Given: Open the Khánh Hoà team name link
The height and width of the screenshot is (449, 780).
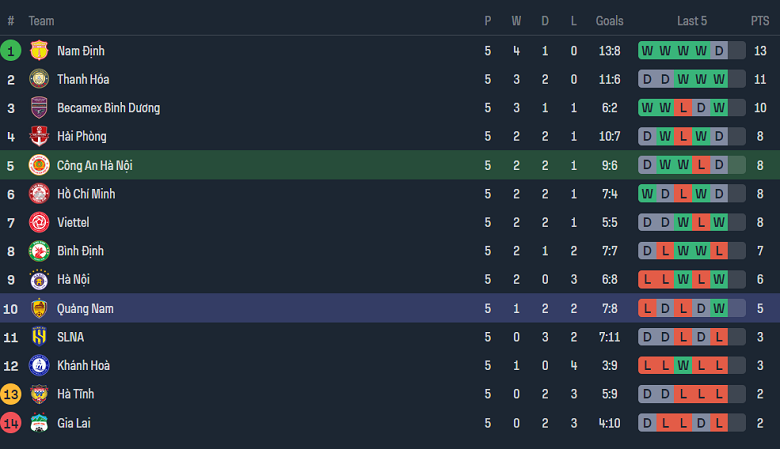Looking at the screenshot, I should (x=83, y=366).
